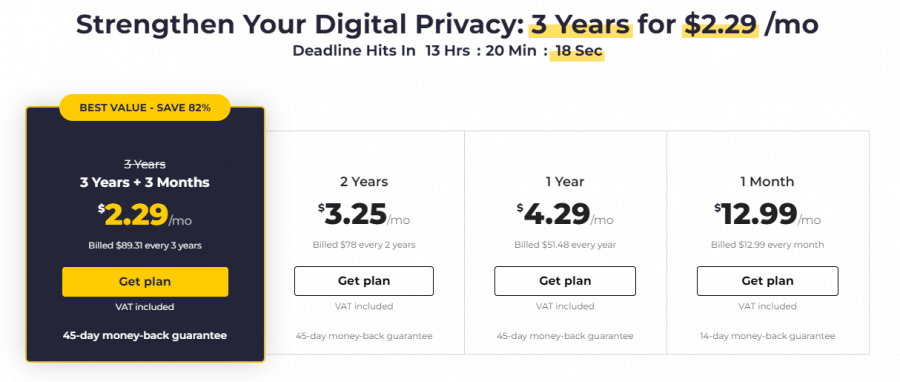Select the $2.29/mo price text
The width and height of the screenshot is (900, 382).
click(x=145, y=215)
